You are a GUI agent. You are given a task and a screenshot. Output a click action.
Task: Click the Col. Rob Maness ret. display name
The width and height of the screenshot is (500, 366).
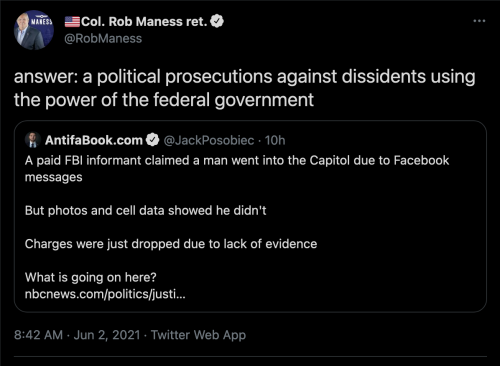click(x=144, y=22)
